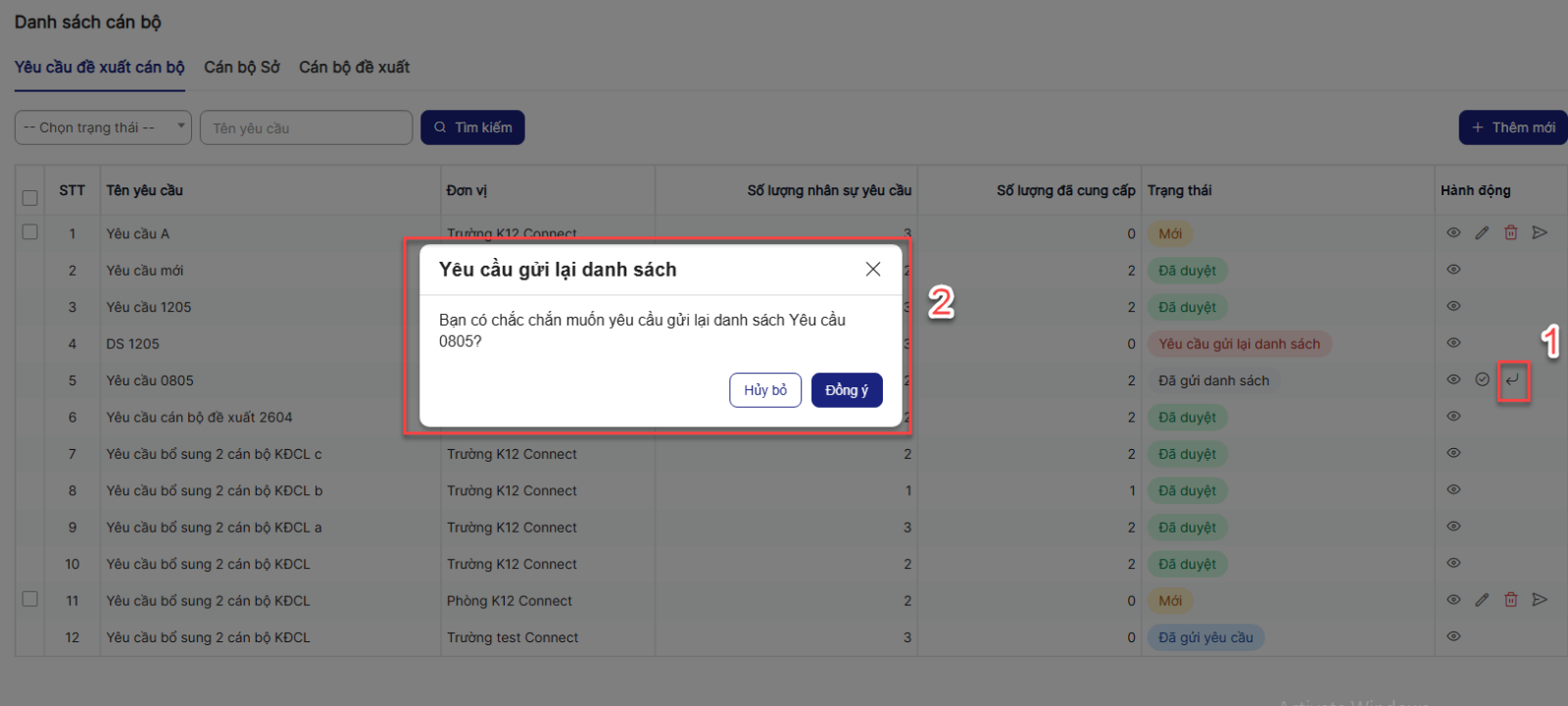Click the return arrow icon for Yêu cầu 0805

(1512, 380)
